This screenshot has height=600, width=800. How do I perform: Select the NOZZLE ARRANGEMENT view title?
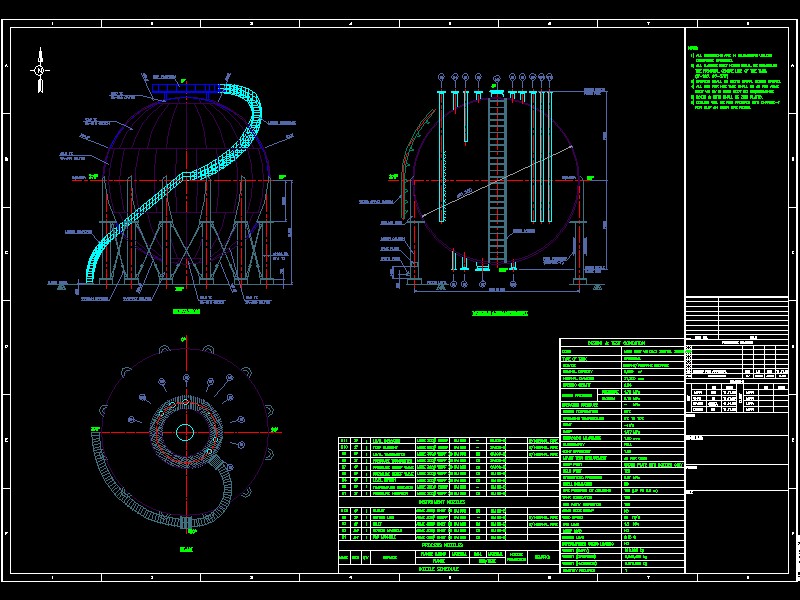(x=499, y=313)
